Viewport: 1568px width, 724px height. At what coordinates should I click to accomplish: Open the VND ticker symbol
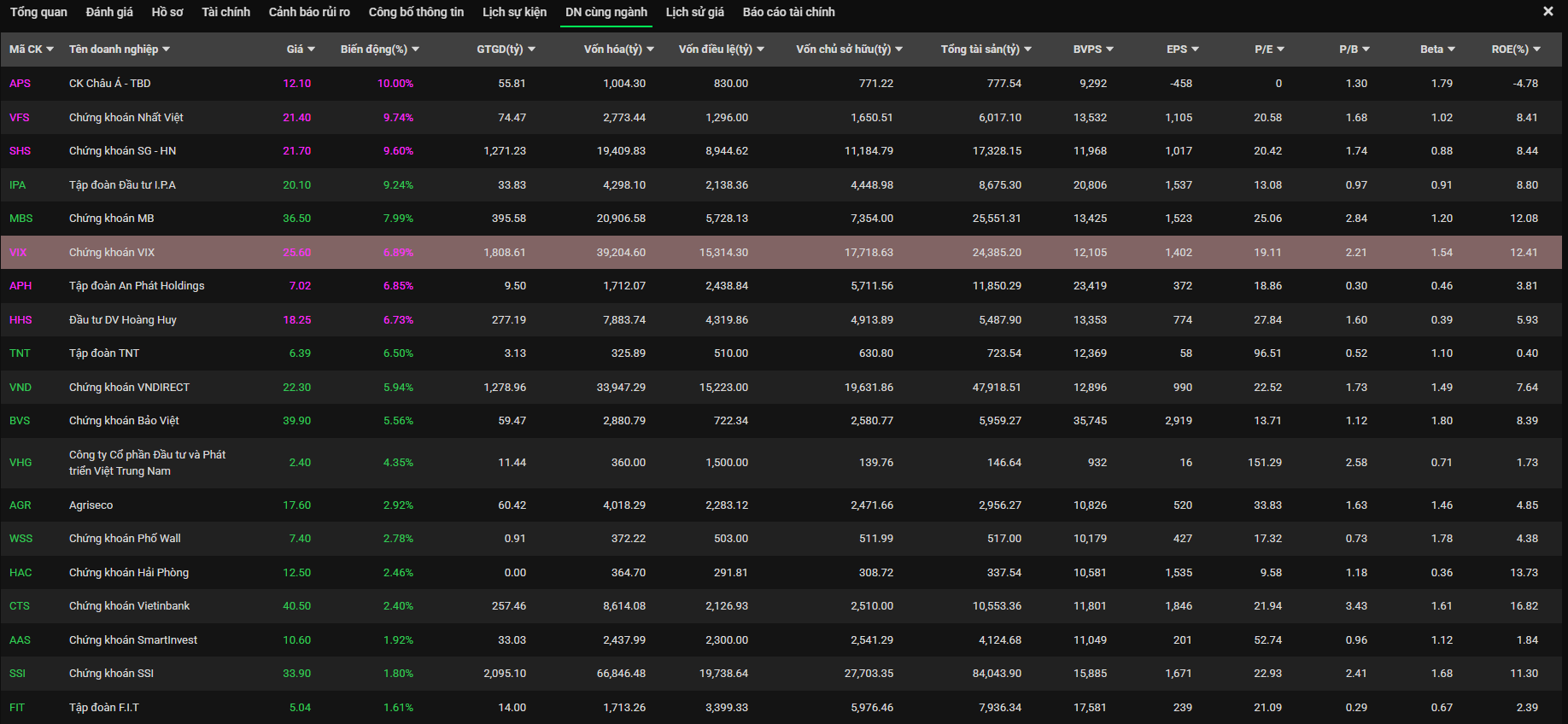click(x=20, y=388)
